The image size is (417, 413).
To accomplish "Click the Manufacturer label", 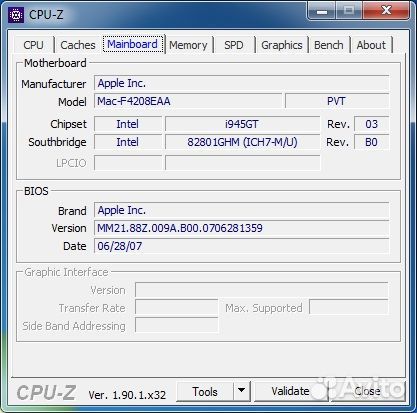I will point(54,84).
